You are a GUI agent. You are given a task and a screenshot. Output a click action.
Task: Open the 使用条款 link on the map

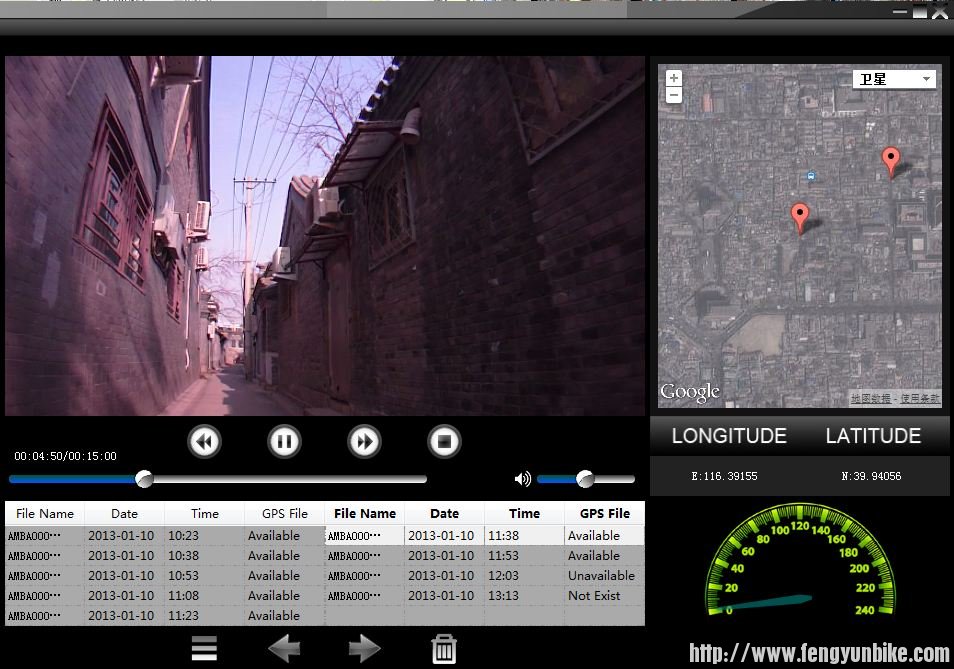tap(920, 399)
